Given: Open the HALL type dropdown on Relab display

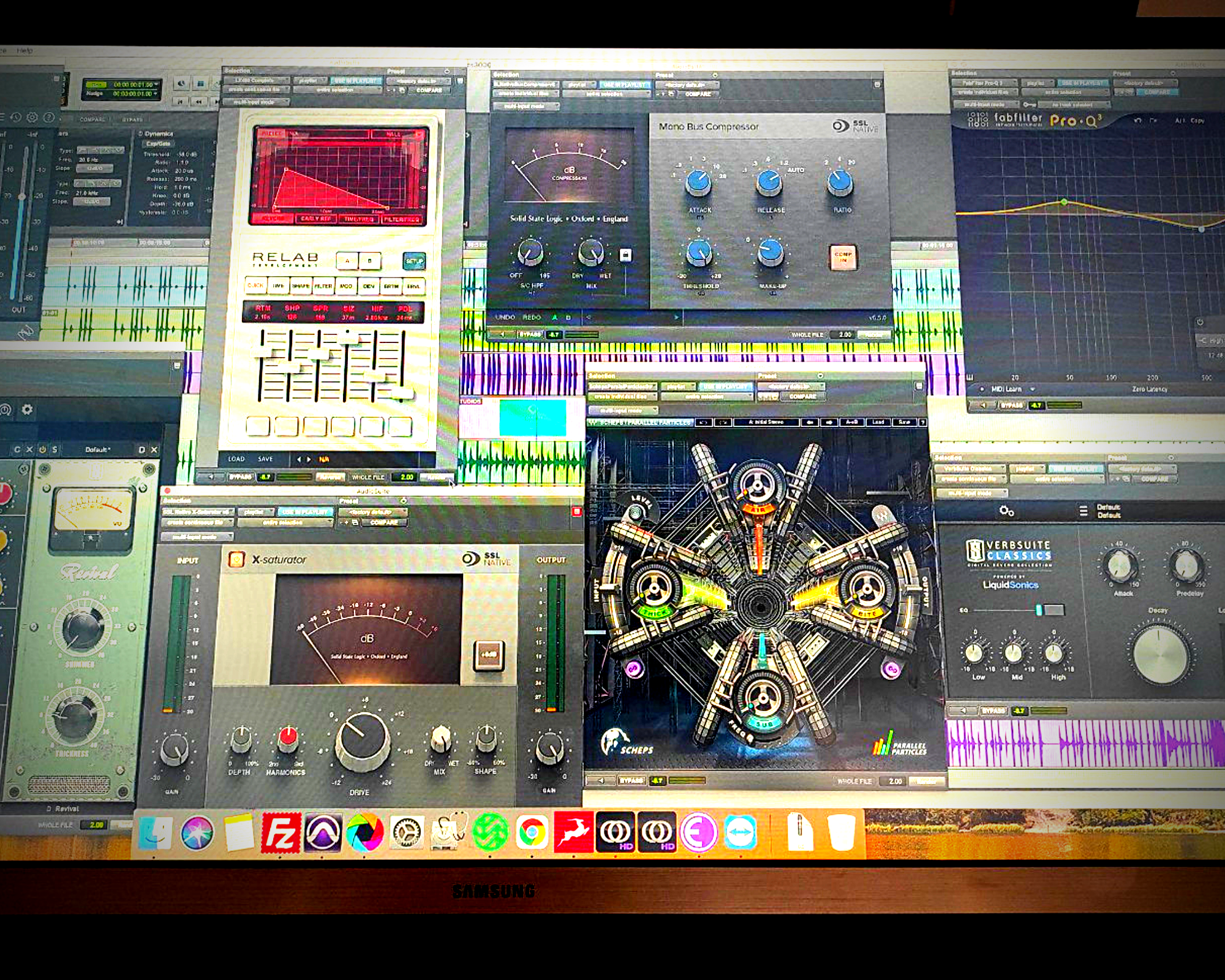Looking at the screenshot, I should click(399, 134).
